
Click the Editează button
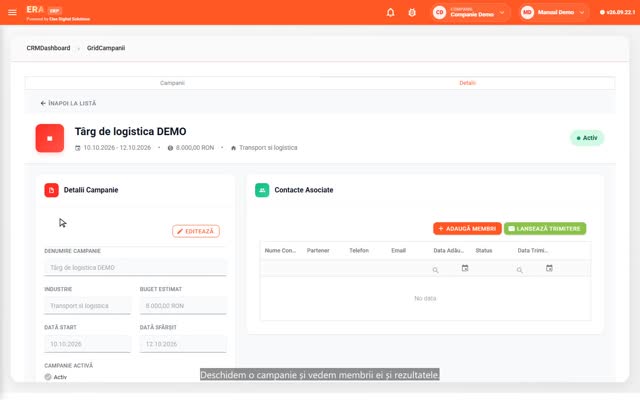(x=196, y=231)
